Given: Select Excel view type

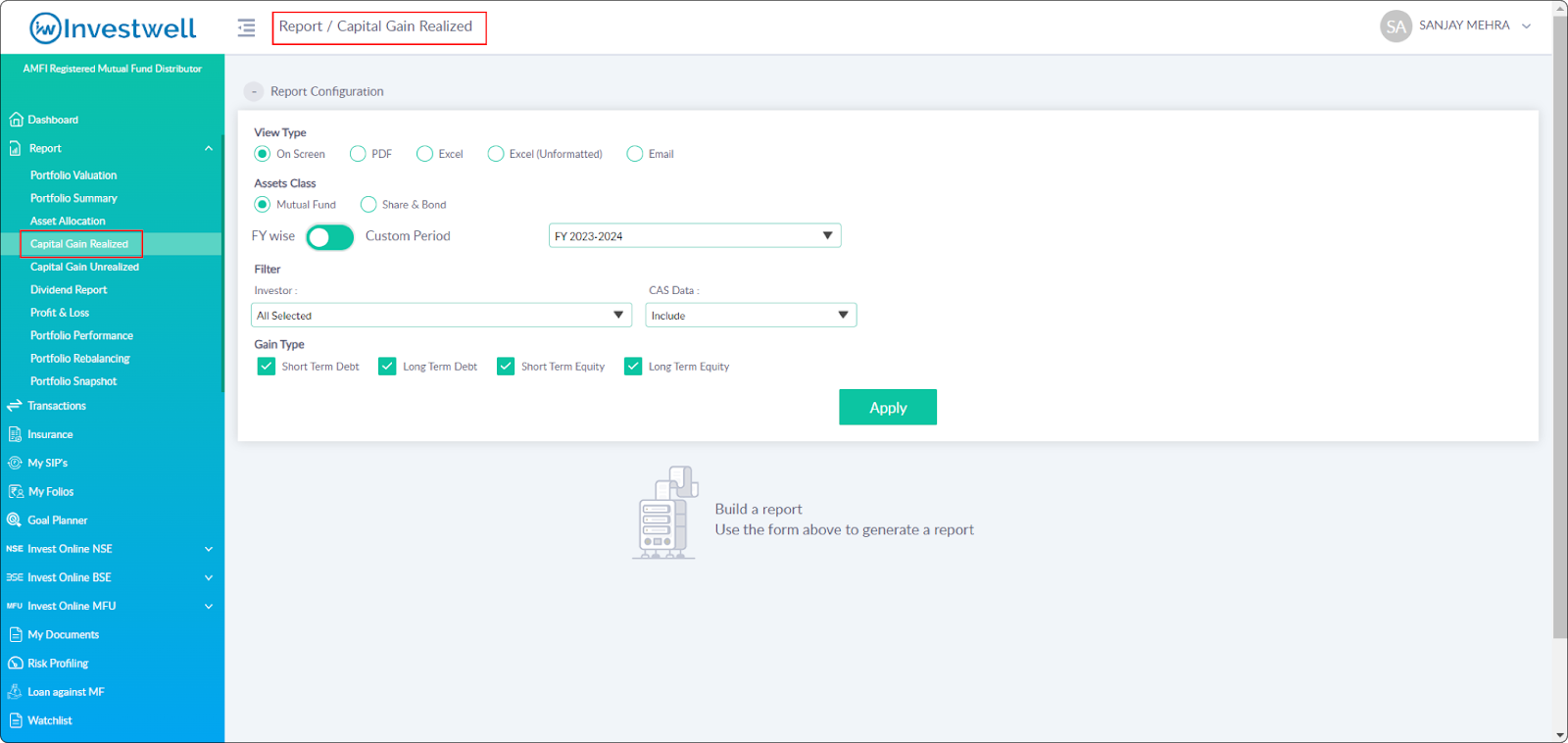Looking at the screenshot, I should pyautogui.click(x=424, y=154).
